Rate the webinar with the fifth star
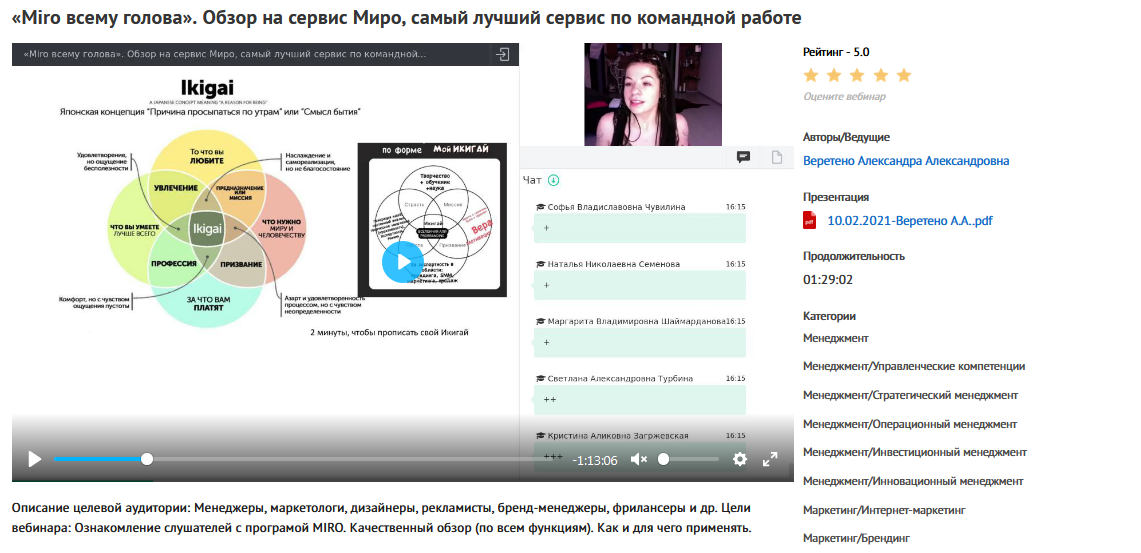 pyautogui.click(x=904, y=76)
